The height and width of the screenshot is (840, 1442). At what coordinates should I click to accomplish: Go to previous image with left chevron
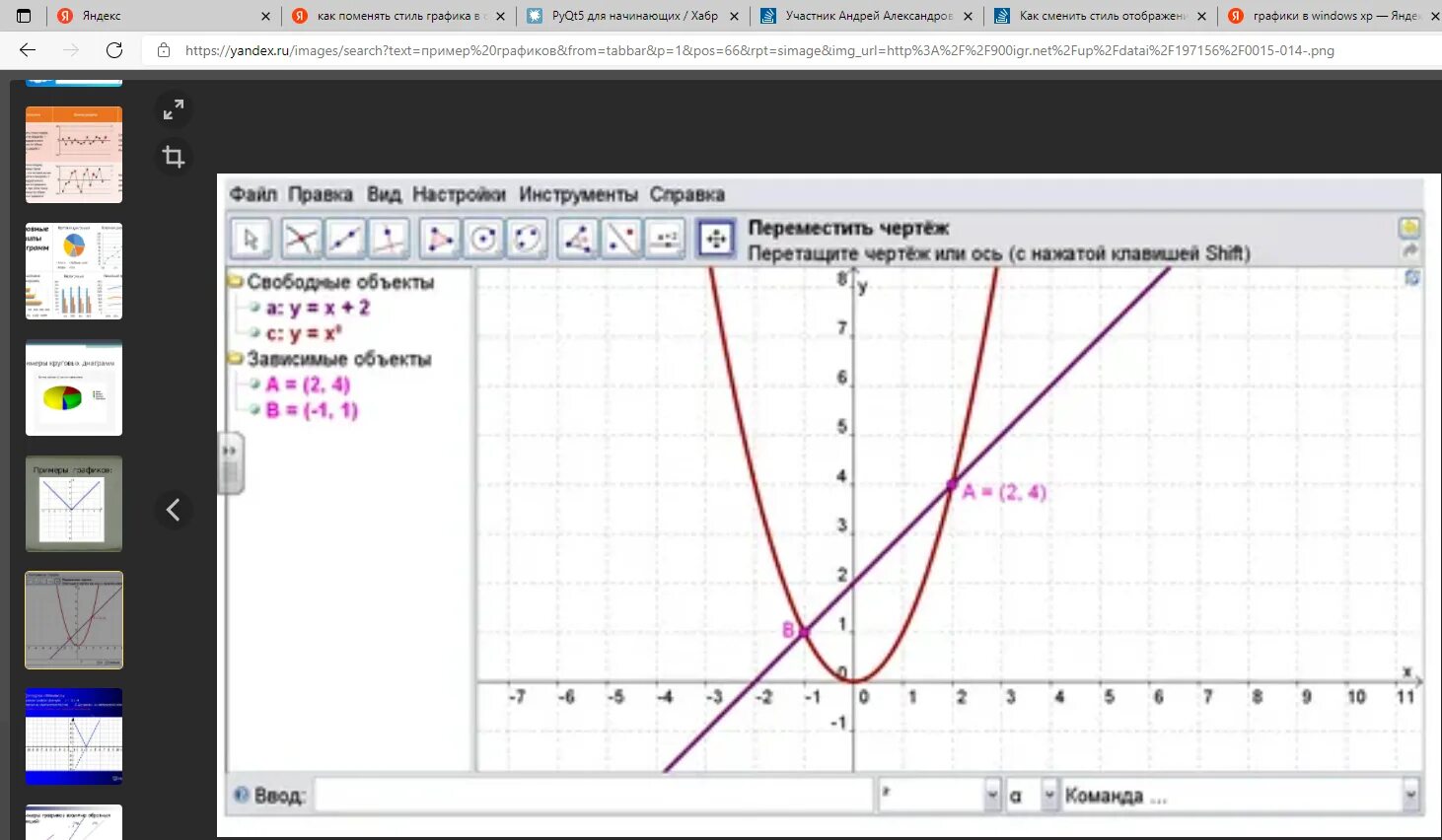pyautogui.click(x=174, y=510)
